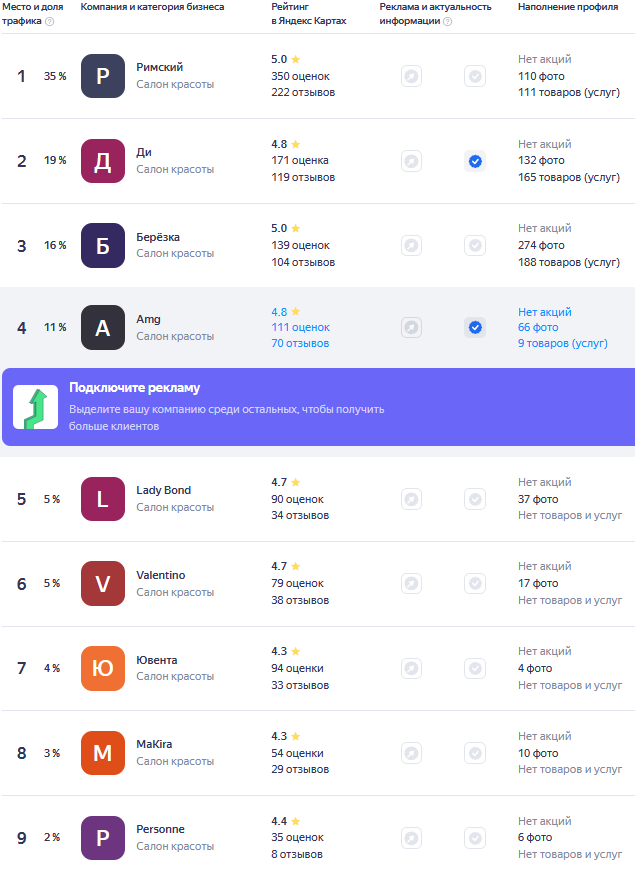
Task: Click the Personne company name
Action: tap(160, 829)
